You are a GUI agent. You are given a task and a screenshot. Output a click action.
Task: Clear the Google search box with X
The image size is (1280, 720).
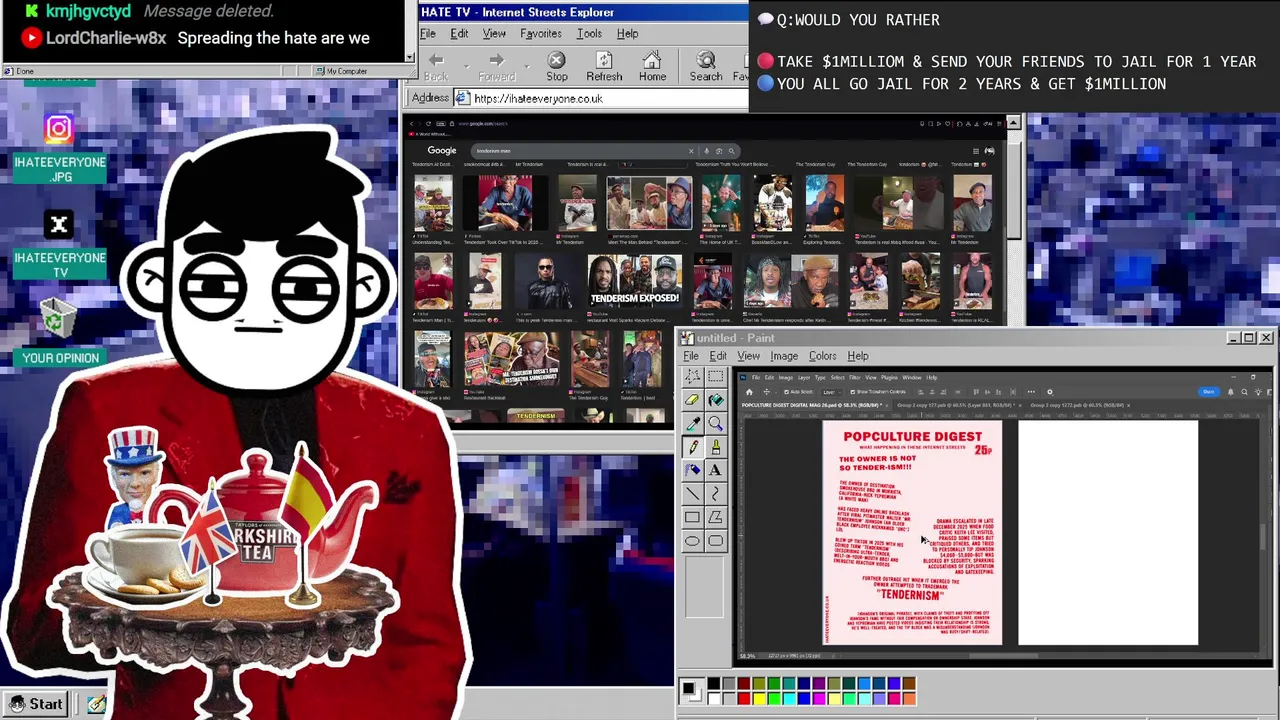pos(690,151)
